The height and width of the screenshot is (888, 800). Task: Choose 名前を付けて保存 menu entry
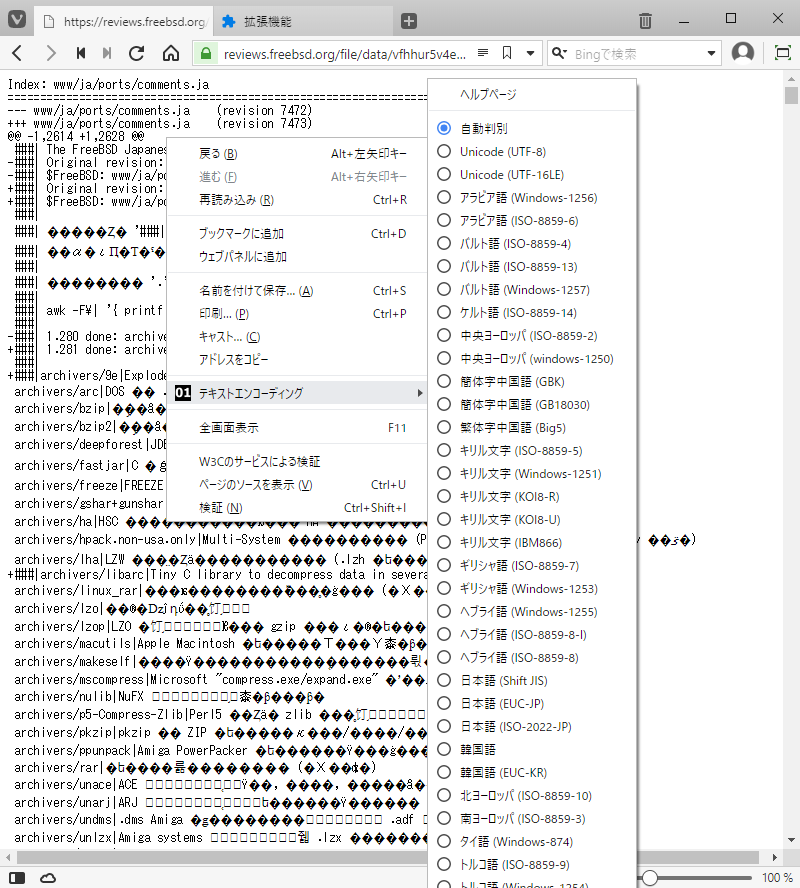(x=297, y=291)
